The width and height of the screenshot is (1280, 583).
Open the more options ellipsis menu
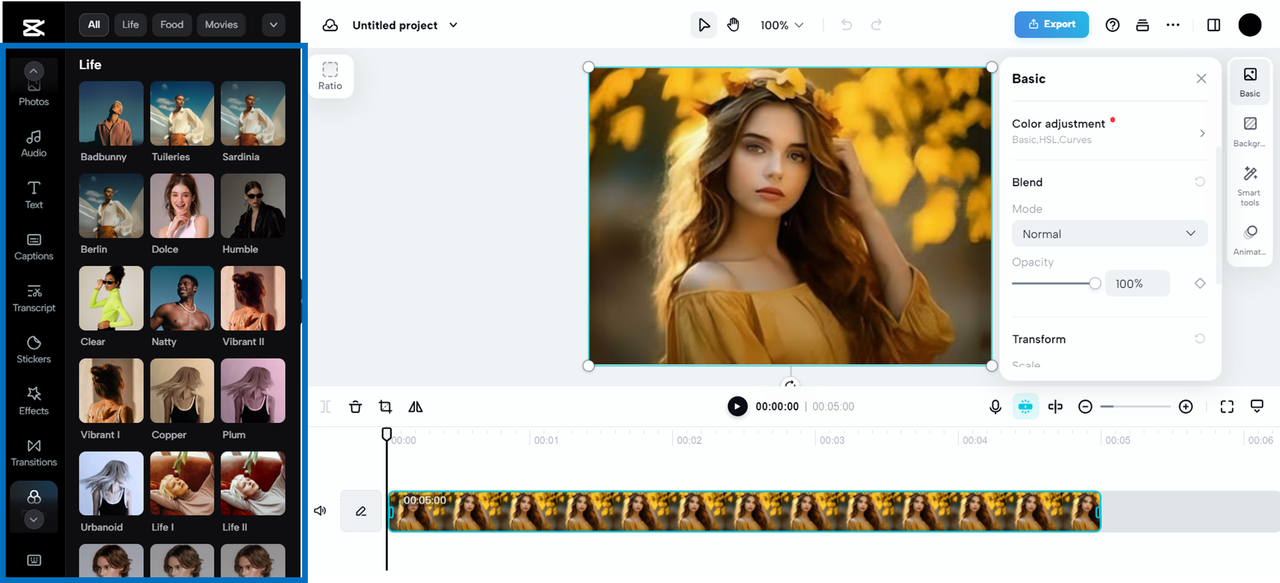(x=1173, y=25)
